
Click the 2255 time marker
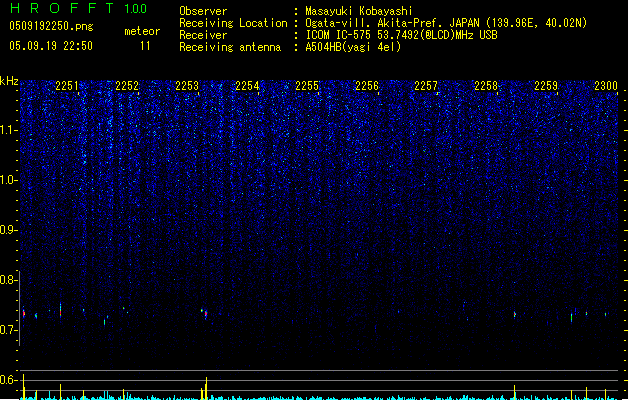pos(307,86)
